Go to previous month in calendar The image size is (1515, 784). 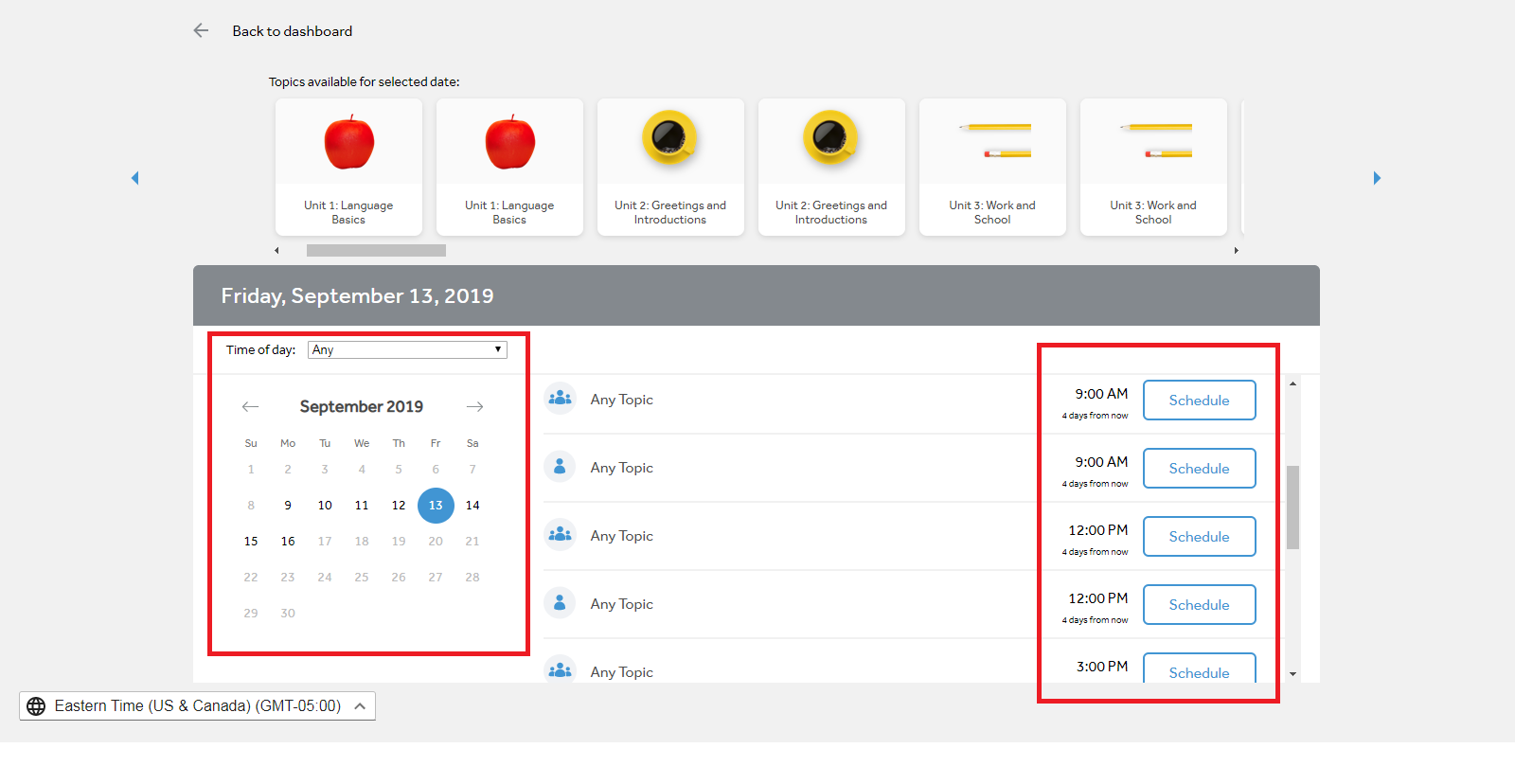[x=250, y=406]
